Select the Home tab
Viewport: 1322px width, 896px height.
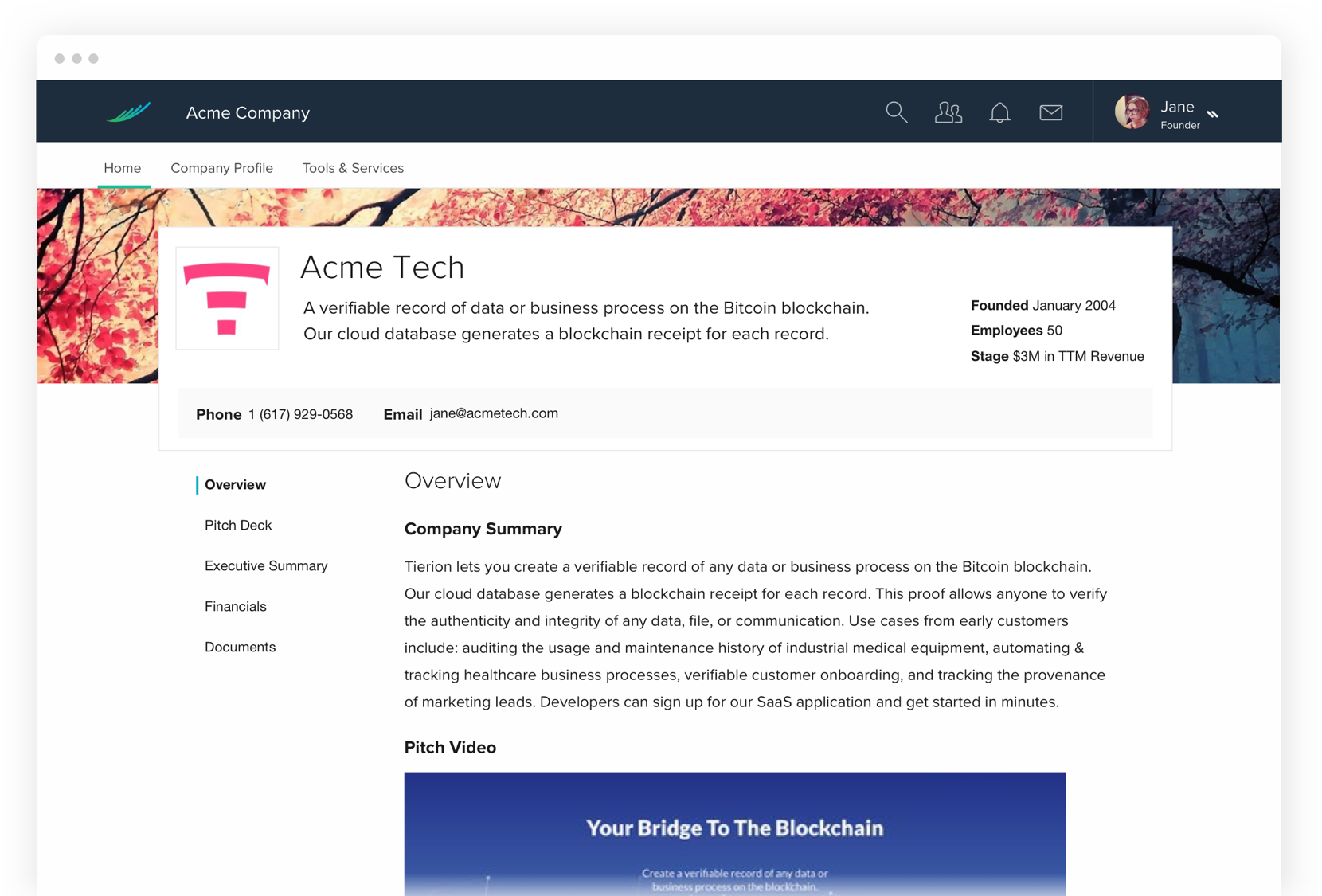[x=123, y=168]
